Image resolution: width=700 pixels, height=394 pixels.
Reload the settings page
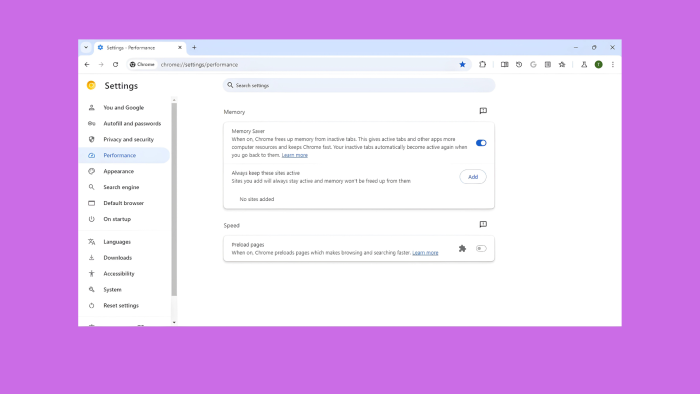tap(116, 65)
